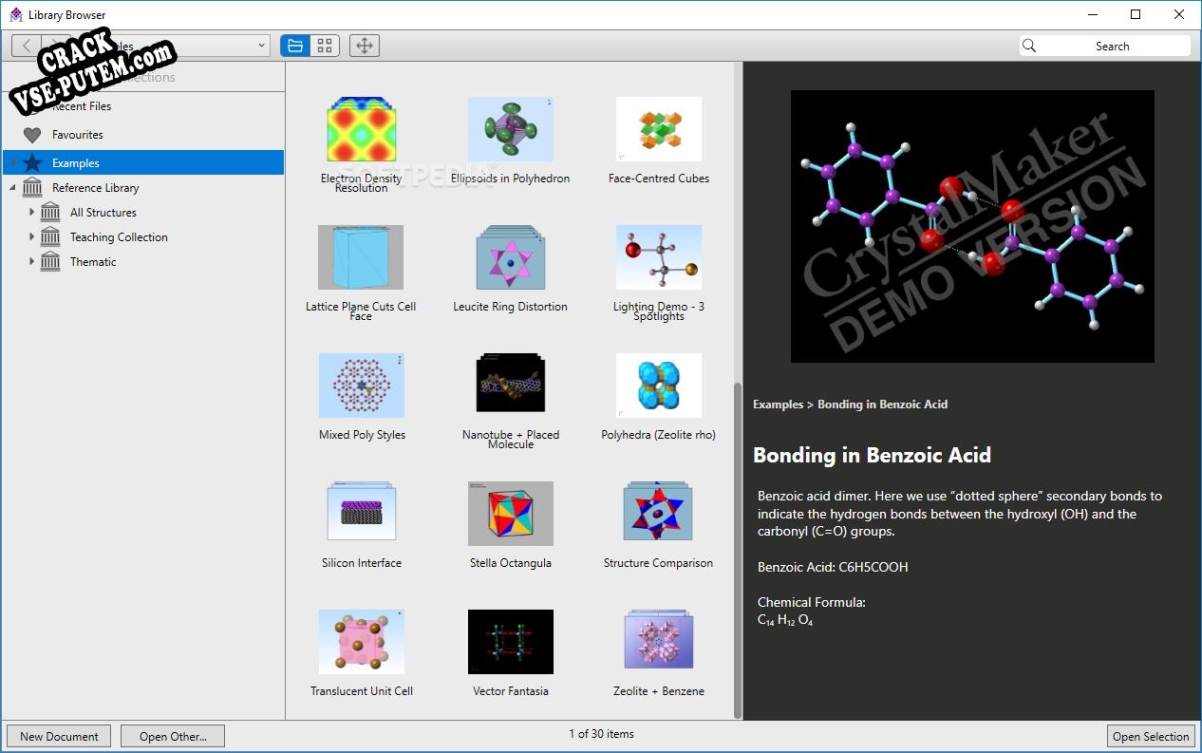The width and height of the screenshot is (1202, 753).
Task: Select All Structures building icon
Action: click(51, 212)
